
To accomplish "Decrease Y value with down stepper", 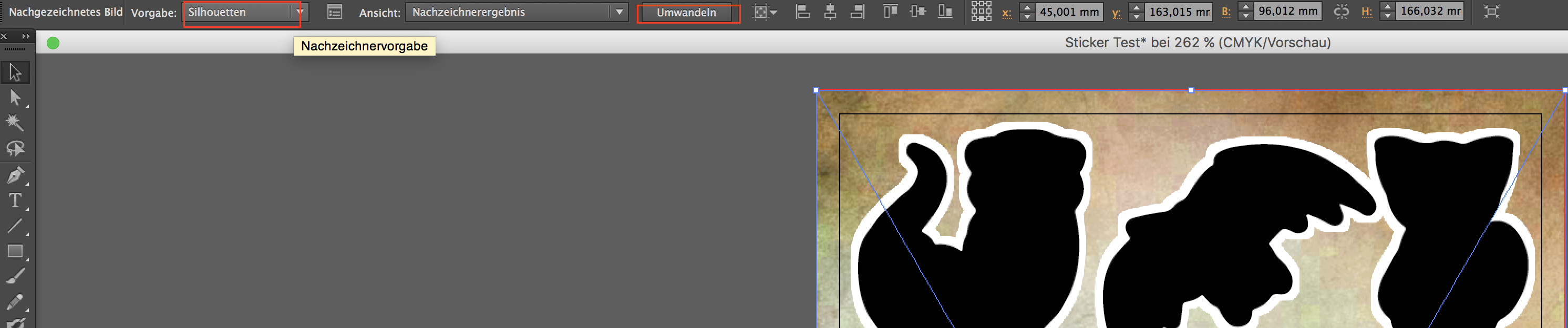I will (x=1136, y=16).
